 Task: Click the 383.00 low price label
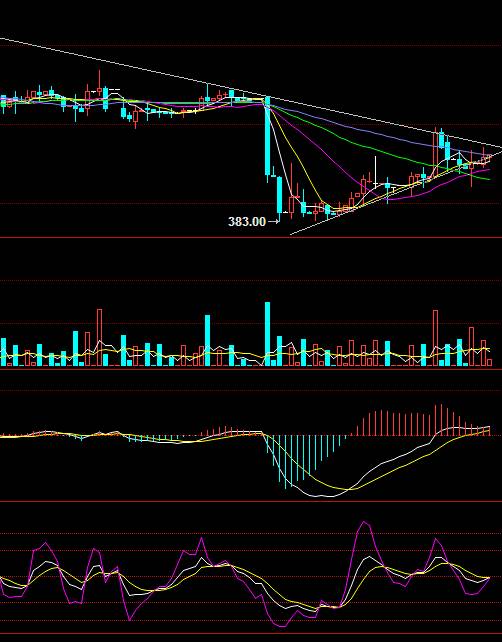(x=246, y=222)
